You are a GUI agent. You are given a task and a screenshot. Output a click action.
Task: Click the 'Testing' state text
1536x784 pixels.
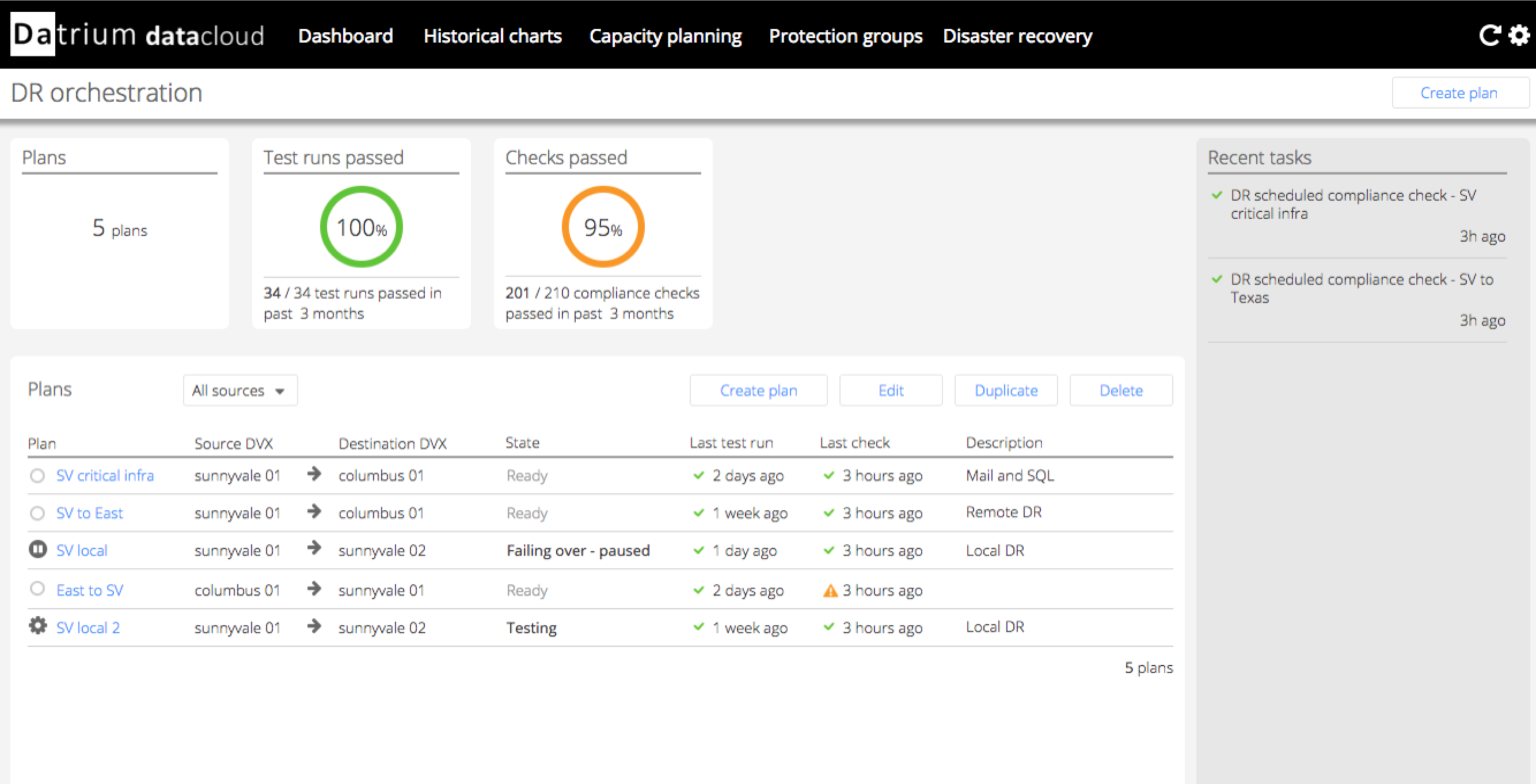tap(532, 628)
